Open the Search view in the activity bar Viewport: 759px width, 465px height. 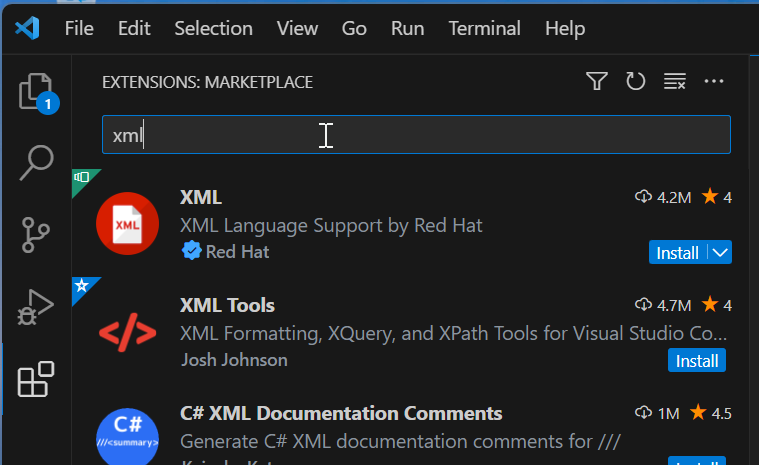pos(36,163)
